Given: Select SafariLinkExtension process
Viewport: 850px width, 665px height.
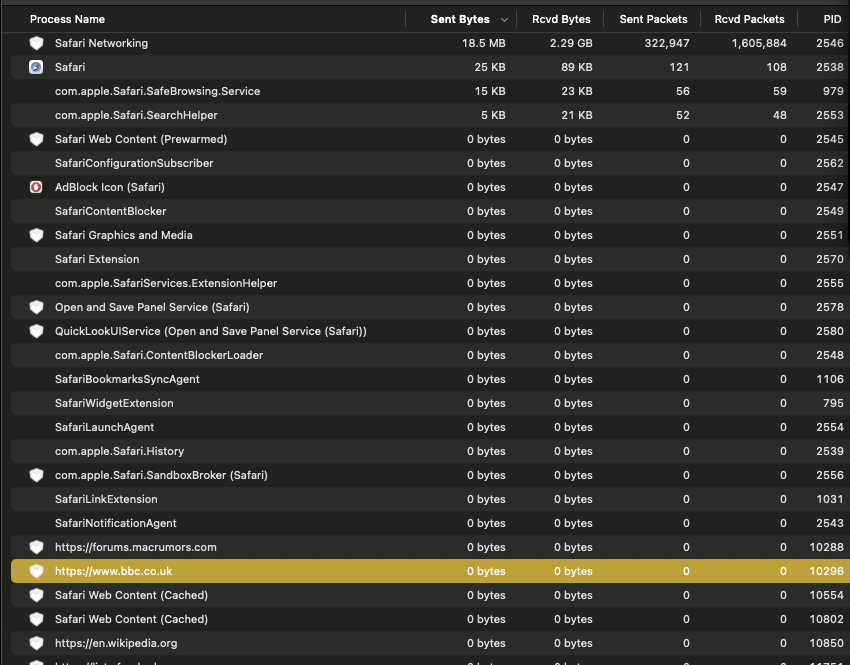Looking at the screenshot, I should 106,499.
